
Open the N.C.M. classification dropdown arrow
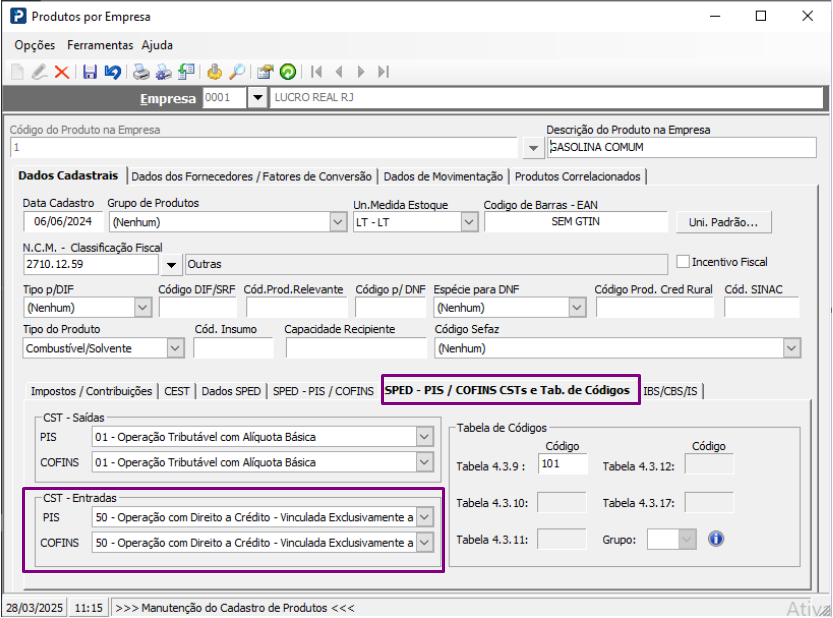[x=171, y=265]
